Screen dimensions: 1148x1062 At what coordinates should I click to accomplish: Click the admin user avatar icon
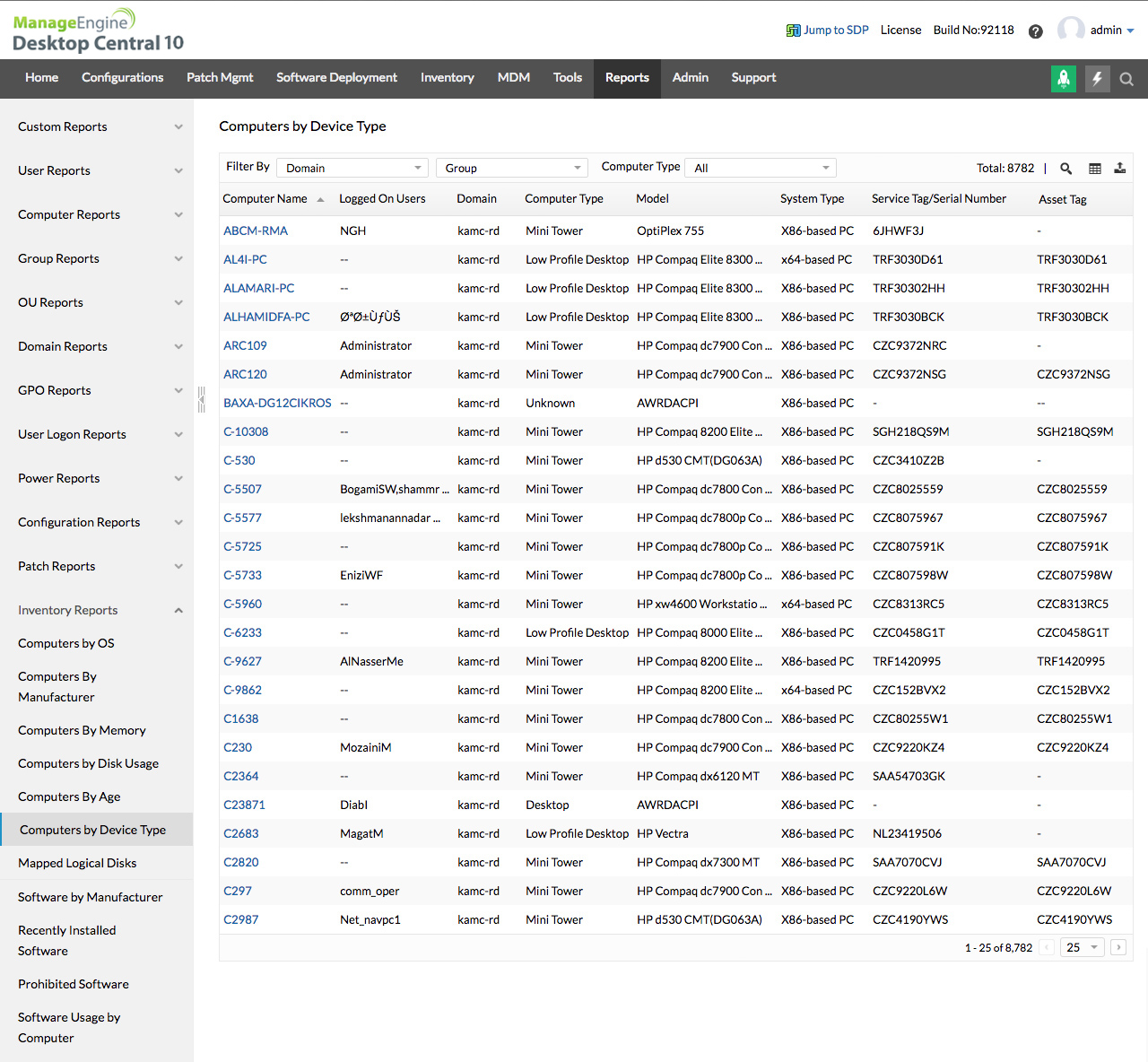click(1071, 30)
